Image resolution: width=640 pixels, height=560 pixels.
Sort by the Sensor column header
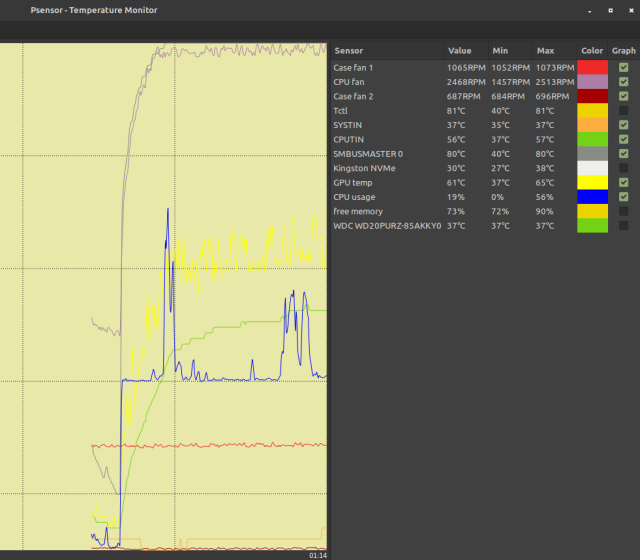pos(349,50)
